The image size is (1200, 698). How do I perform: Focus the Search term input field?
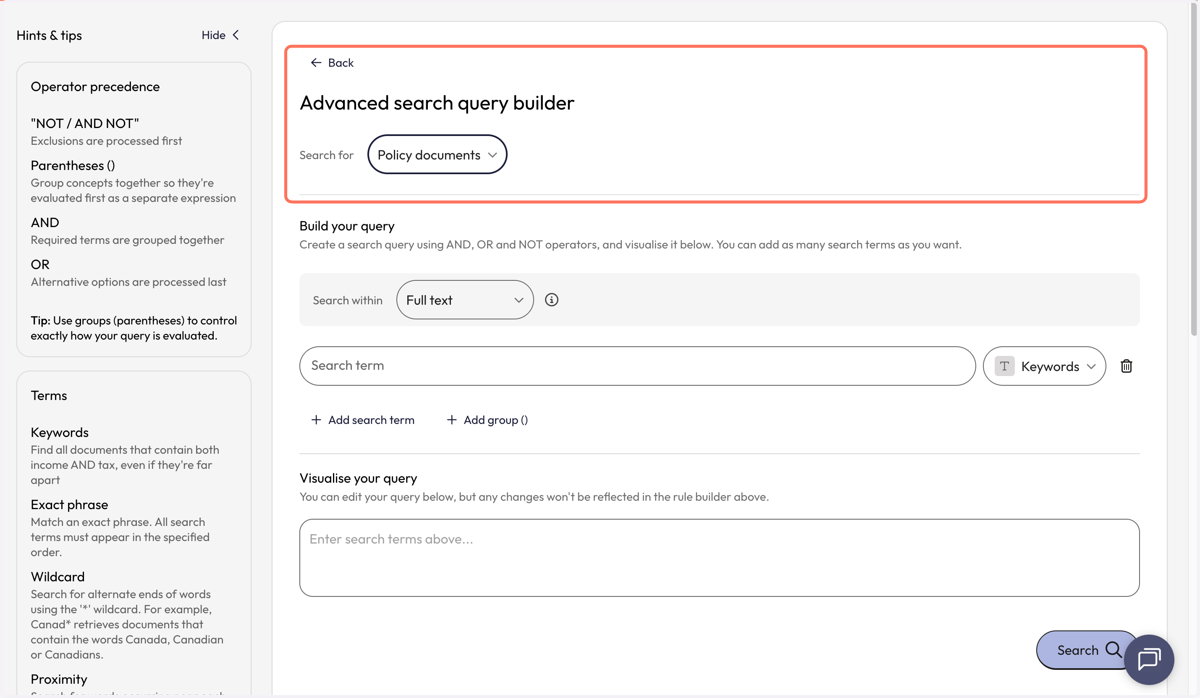click(x=637, y=366)
